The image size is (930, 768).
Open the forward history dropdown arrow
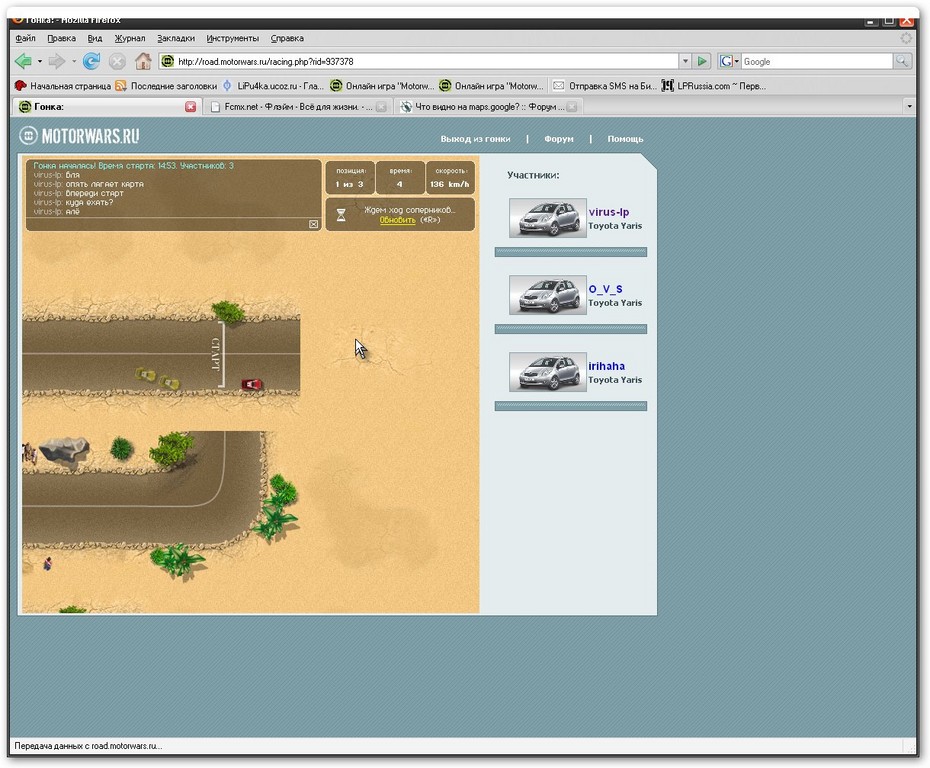click(x=74, y=61)
